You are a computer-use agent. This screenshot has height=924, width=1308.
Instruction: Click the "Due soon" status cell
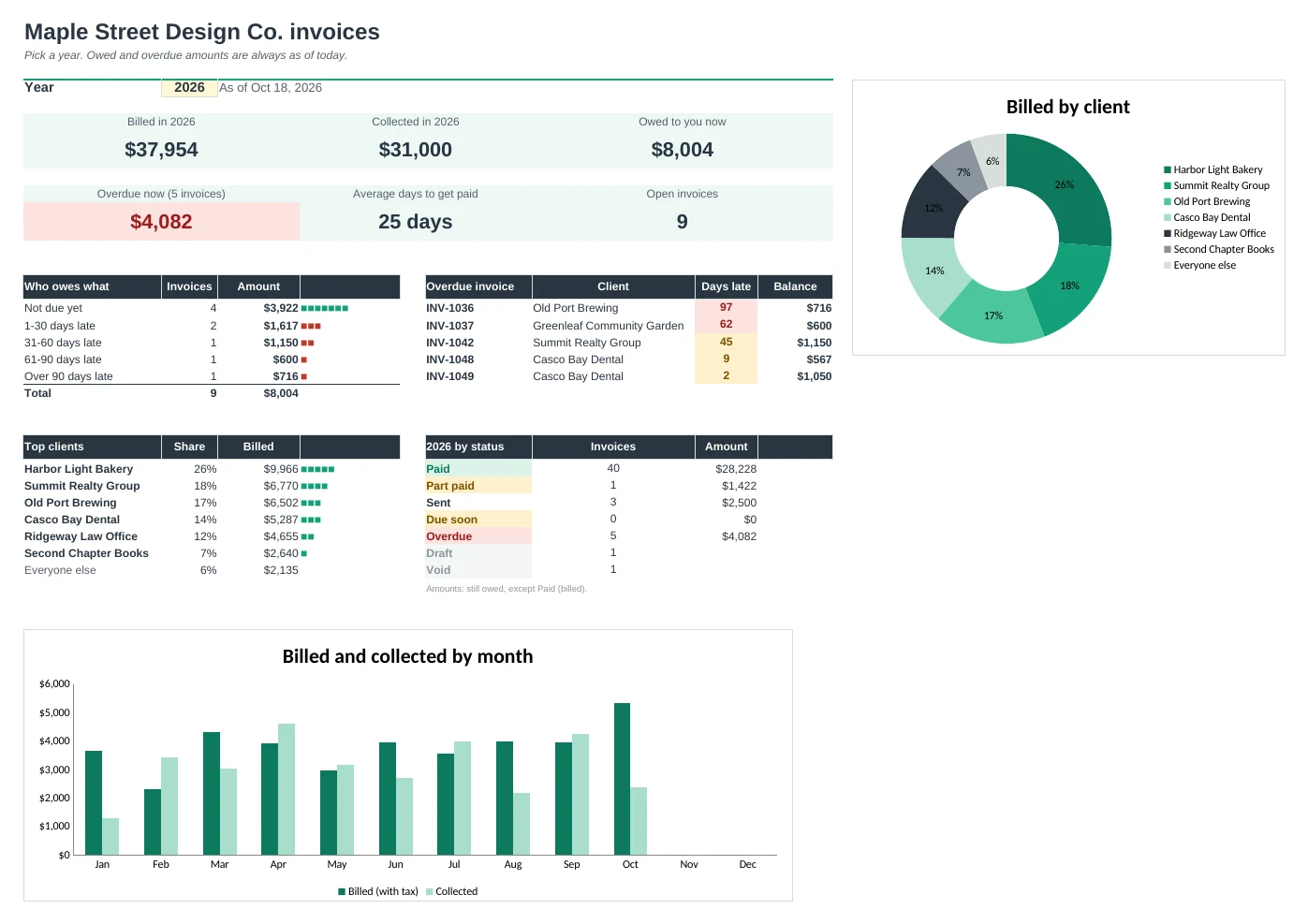tap(478, 520)
